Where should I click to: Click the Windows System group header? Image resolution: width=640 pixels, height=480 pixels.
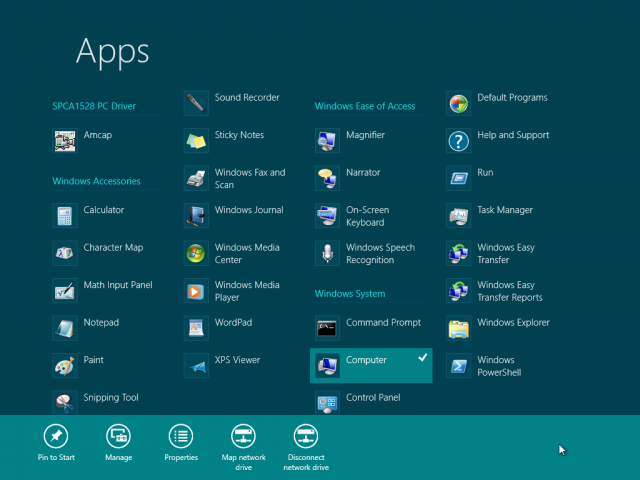click(x=350, y=294)
